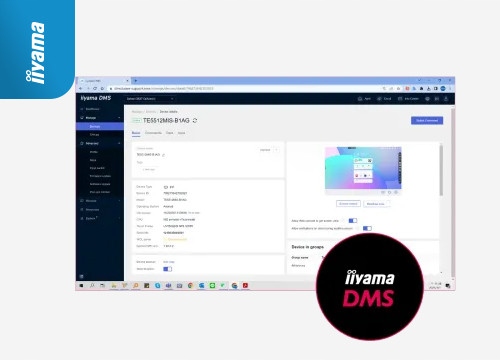Switch to the Basic tab
The height and width of the screenshot is (360, 500).
click(x=136, y=133)
